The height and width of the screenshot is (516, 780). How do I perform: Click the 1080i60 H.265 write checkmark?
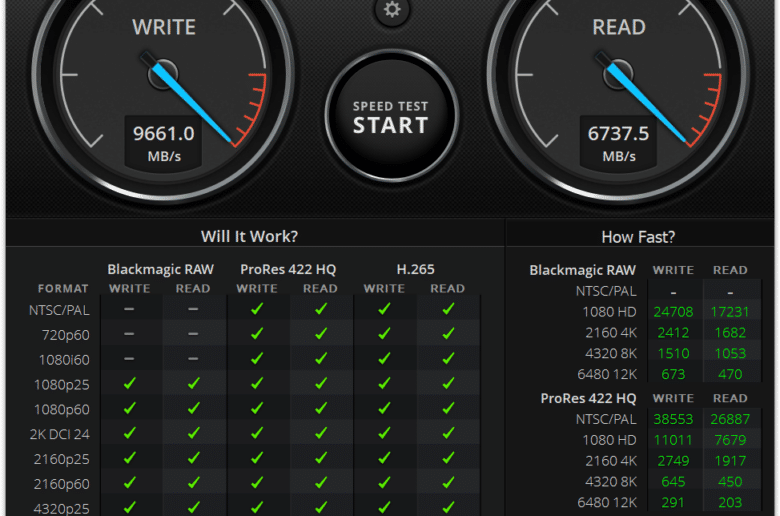click(x=384, y=358)
